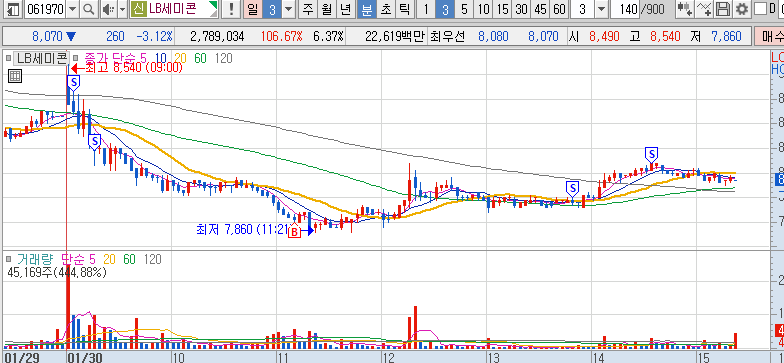The width and height of the screenshot is (784, 363).
Task: Click the 120-period moving average legend label
Action: (224, 58)
